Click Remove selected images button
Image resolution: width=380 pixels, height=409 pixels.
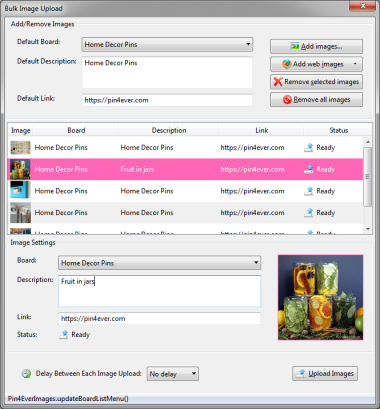pos(316,82)
